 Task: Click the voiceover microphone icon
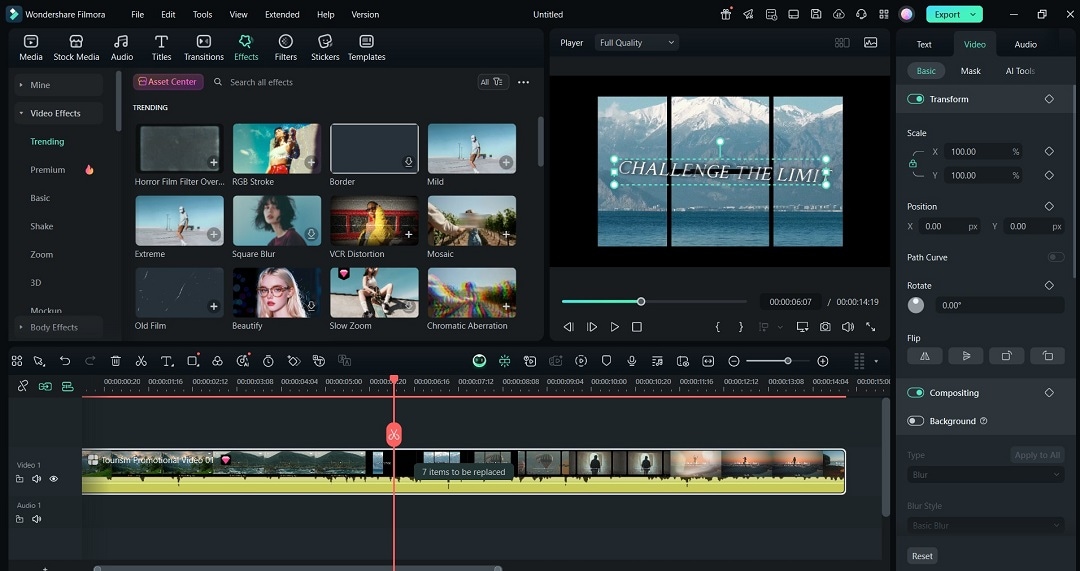coord(632,361)
